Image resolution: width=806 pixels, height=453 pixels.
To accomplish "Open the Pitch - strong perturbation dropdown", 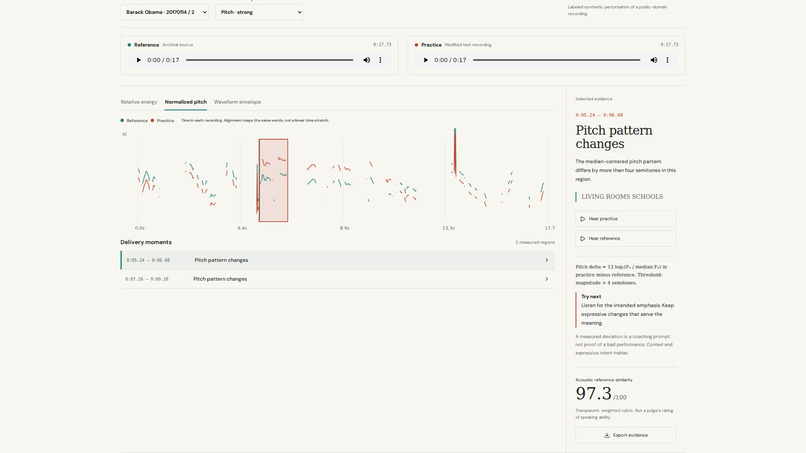I will (259, 12).
